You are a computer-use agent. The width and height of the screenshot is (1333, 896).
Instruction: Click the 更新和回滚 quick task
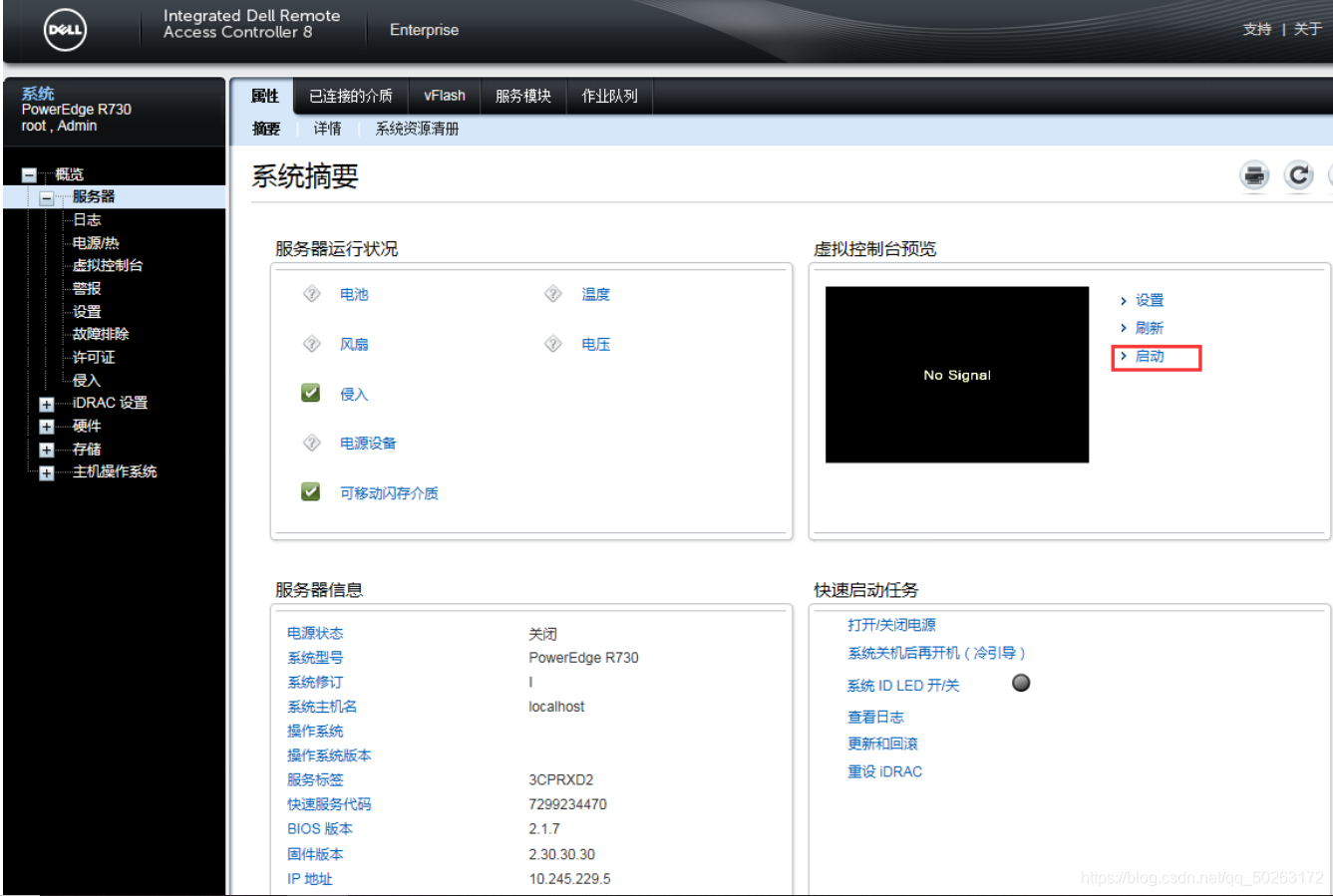click(882, 744)
